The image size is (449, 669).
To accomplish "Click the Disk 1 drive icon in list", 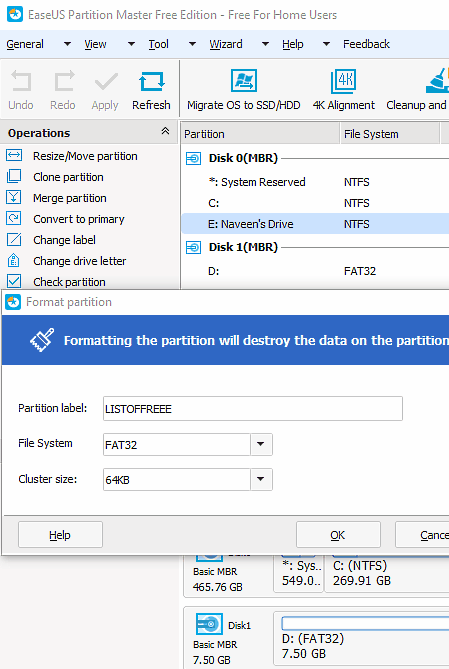I will click(193, 247).
